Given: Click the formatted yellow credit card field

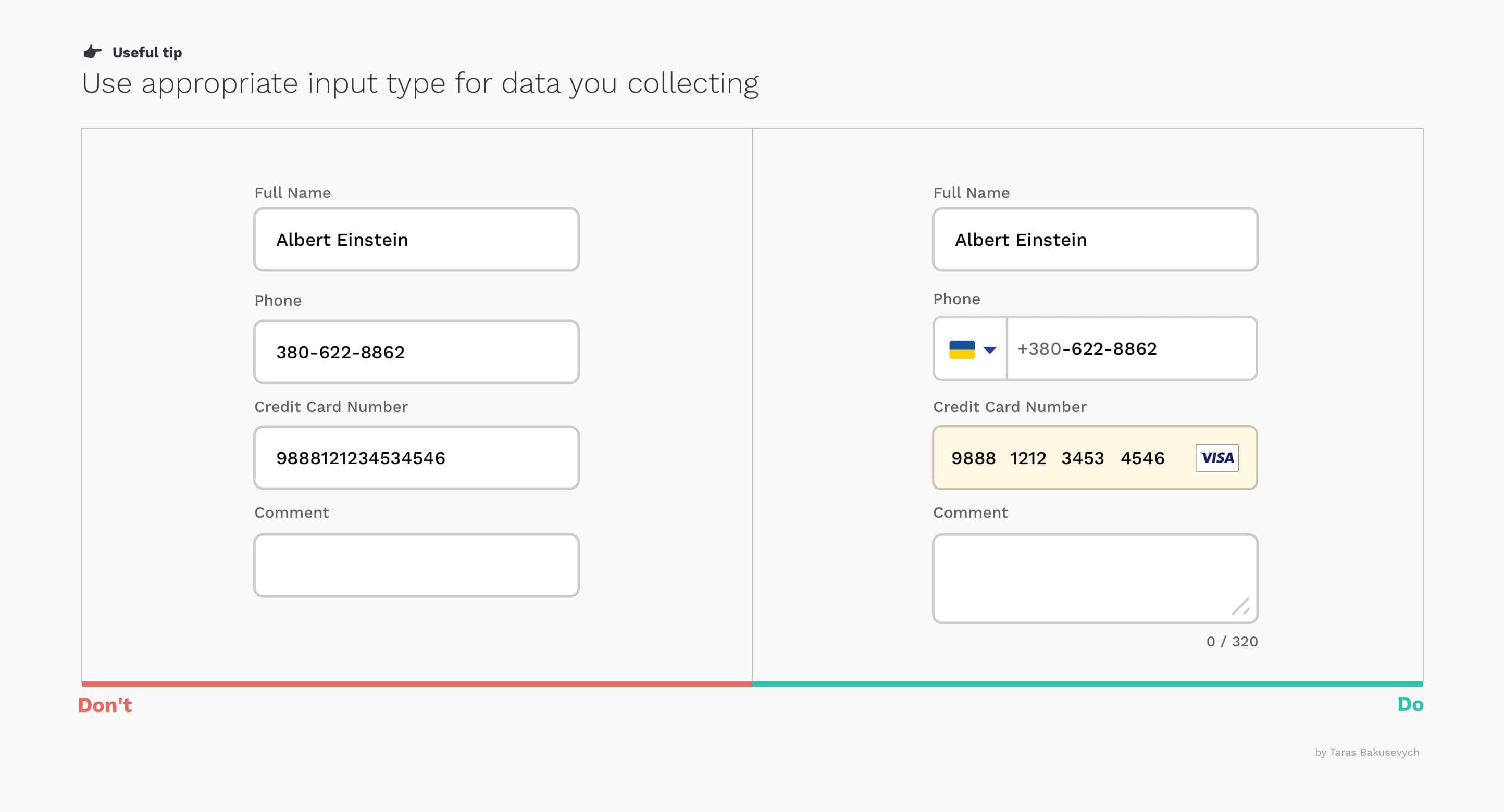Looking at the screenshot, I should pos(1063,458).
